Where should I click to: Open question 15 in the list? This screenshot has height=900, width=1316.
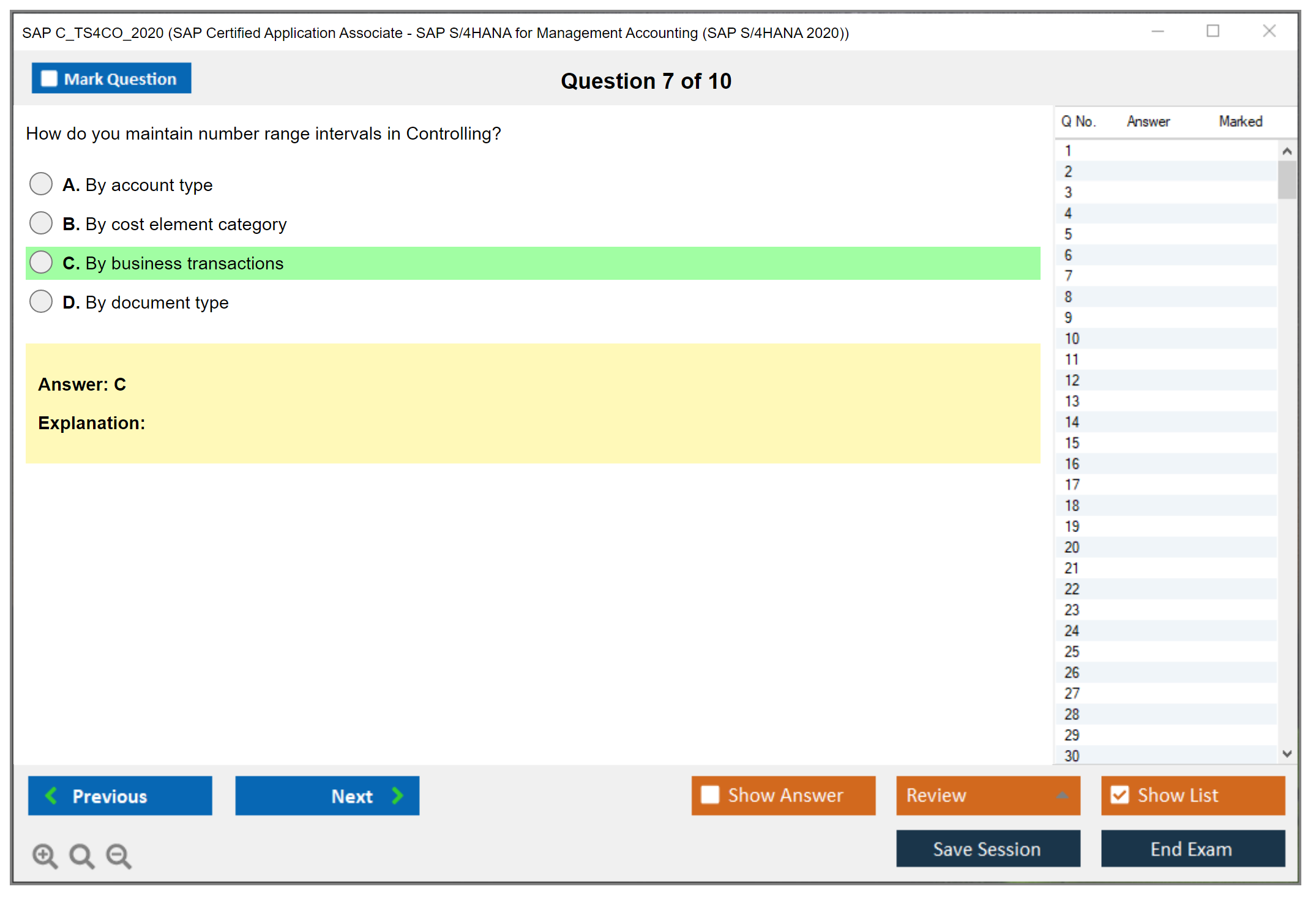(x=1072, y=443)
